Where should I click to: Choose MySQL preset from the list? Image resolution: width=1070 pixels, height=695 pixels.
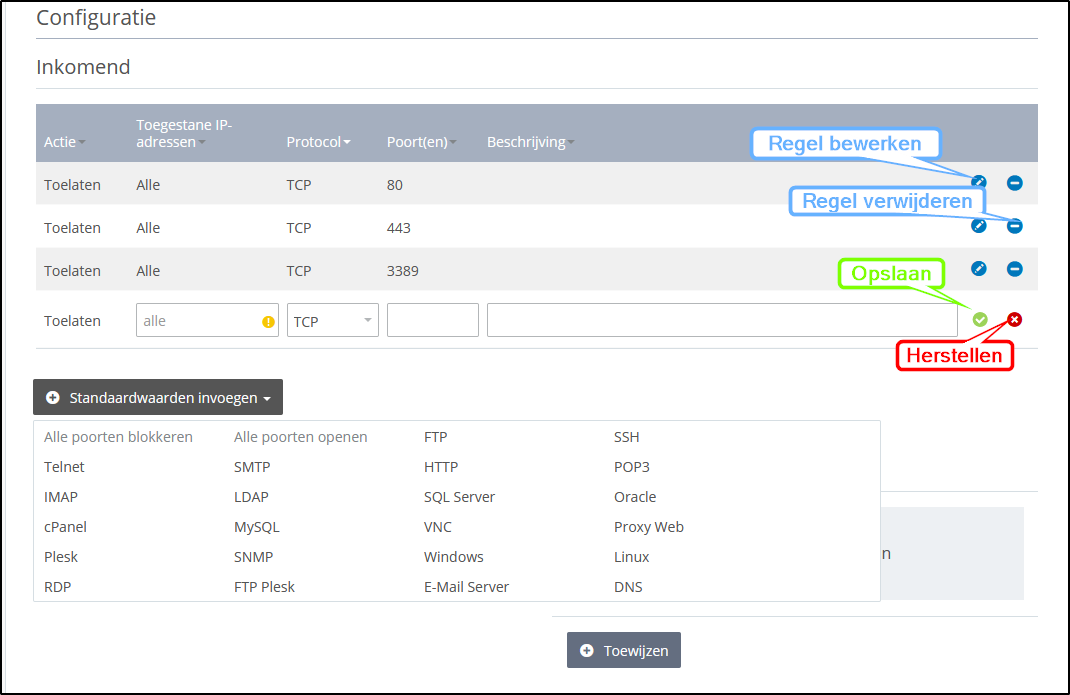coord(256,527)
